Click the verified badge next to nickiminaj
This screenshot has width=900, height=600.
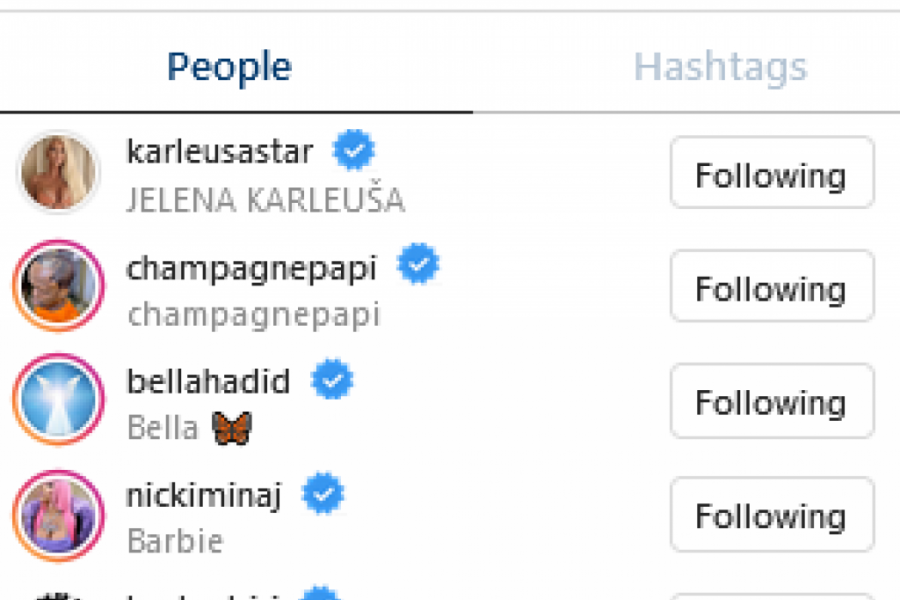click(323, 493)
